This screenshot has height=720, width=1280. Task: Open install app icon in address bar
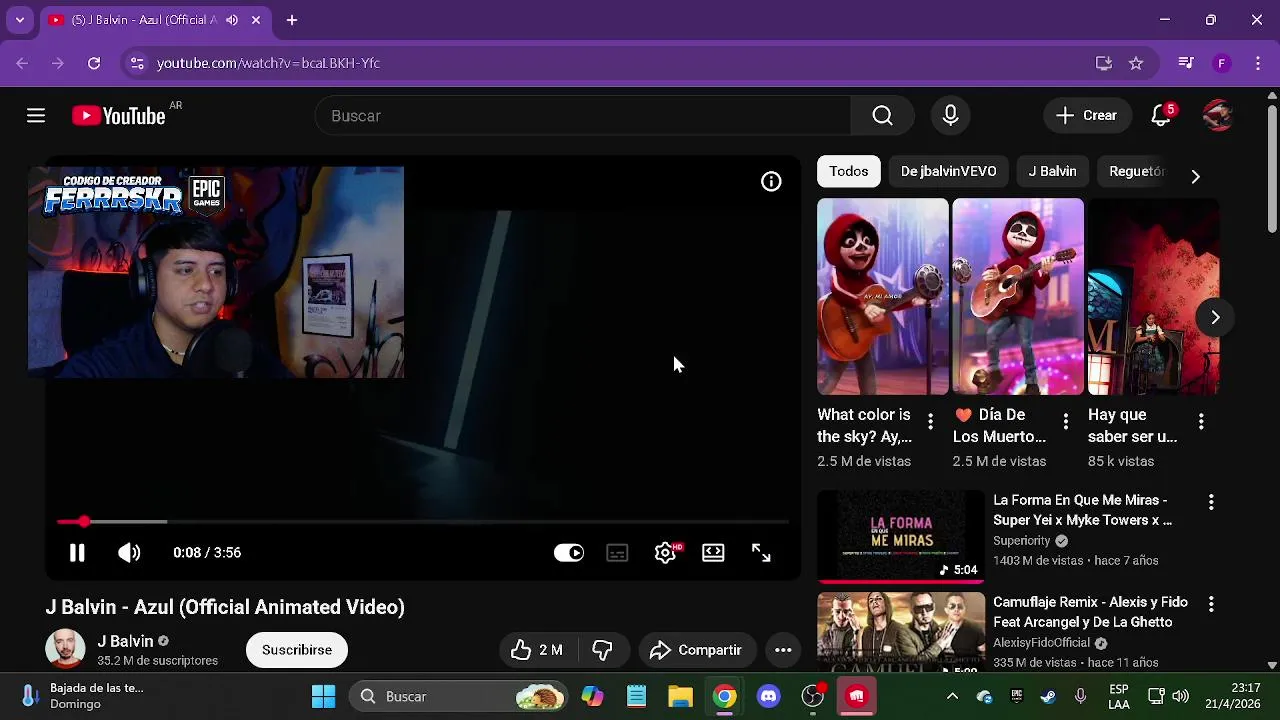(1104, 63)
